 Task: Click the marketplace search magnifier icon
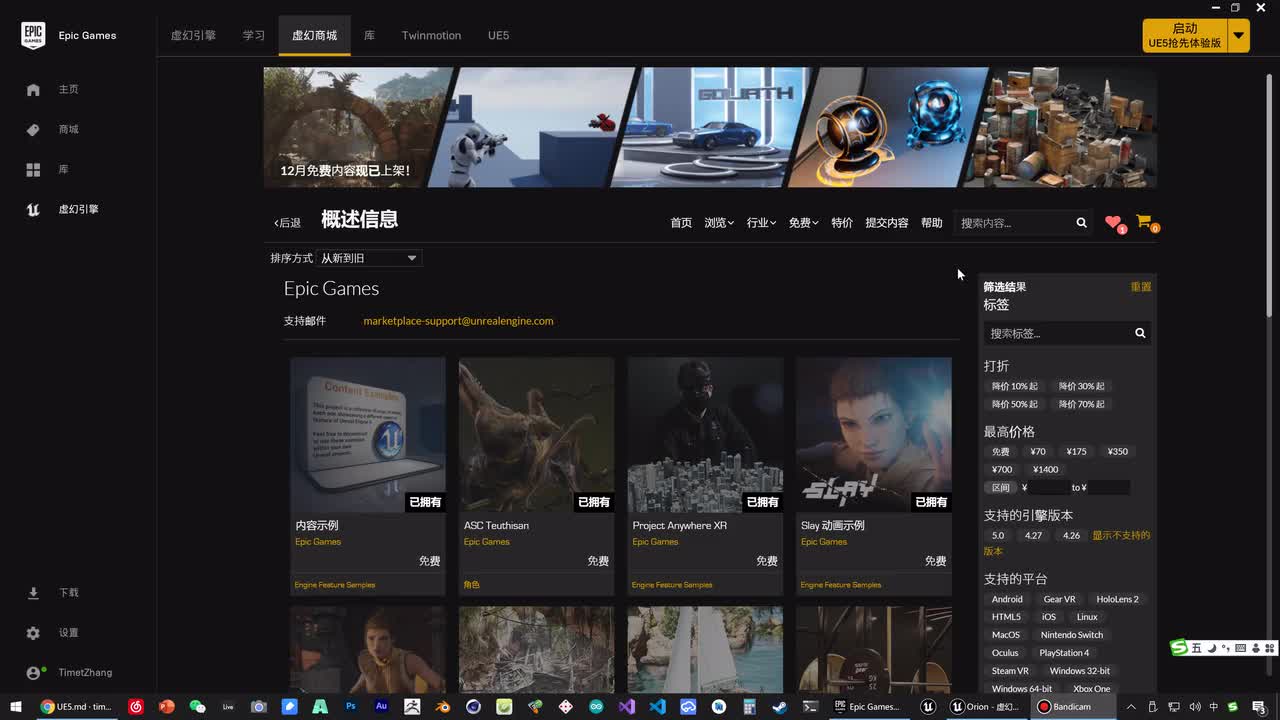(1081, 223)
